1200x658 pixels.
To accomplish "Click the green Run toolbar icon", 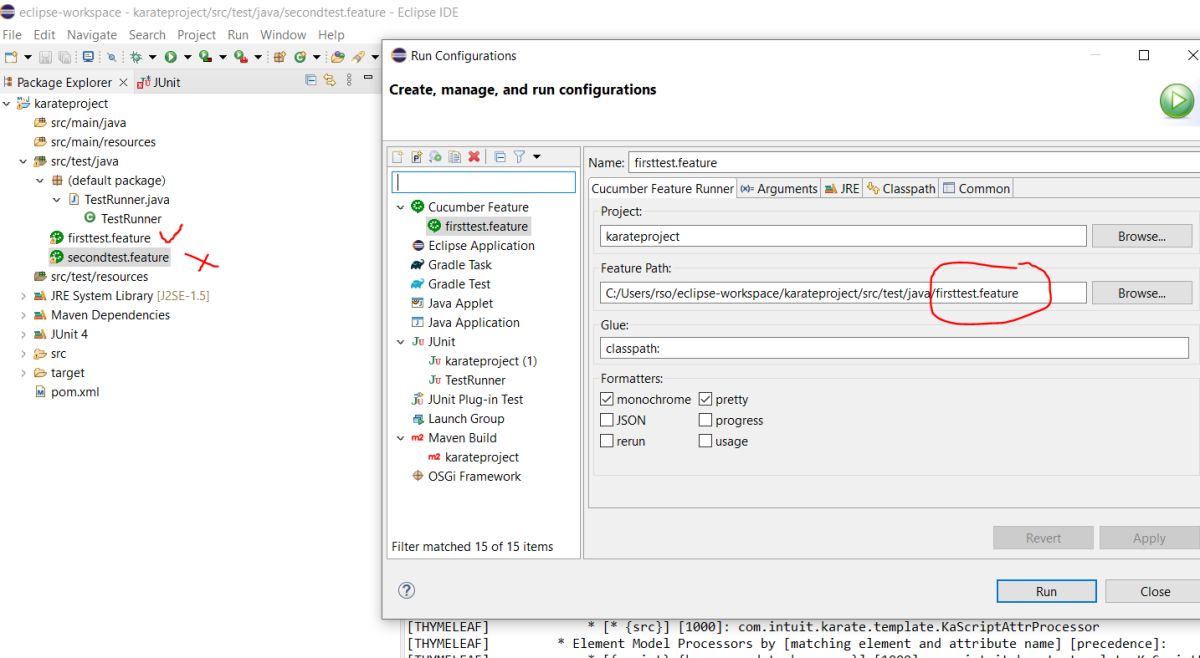I will (171, 57).
